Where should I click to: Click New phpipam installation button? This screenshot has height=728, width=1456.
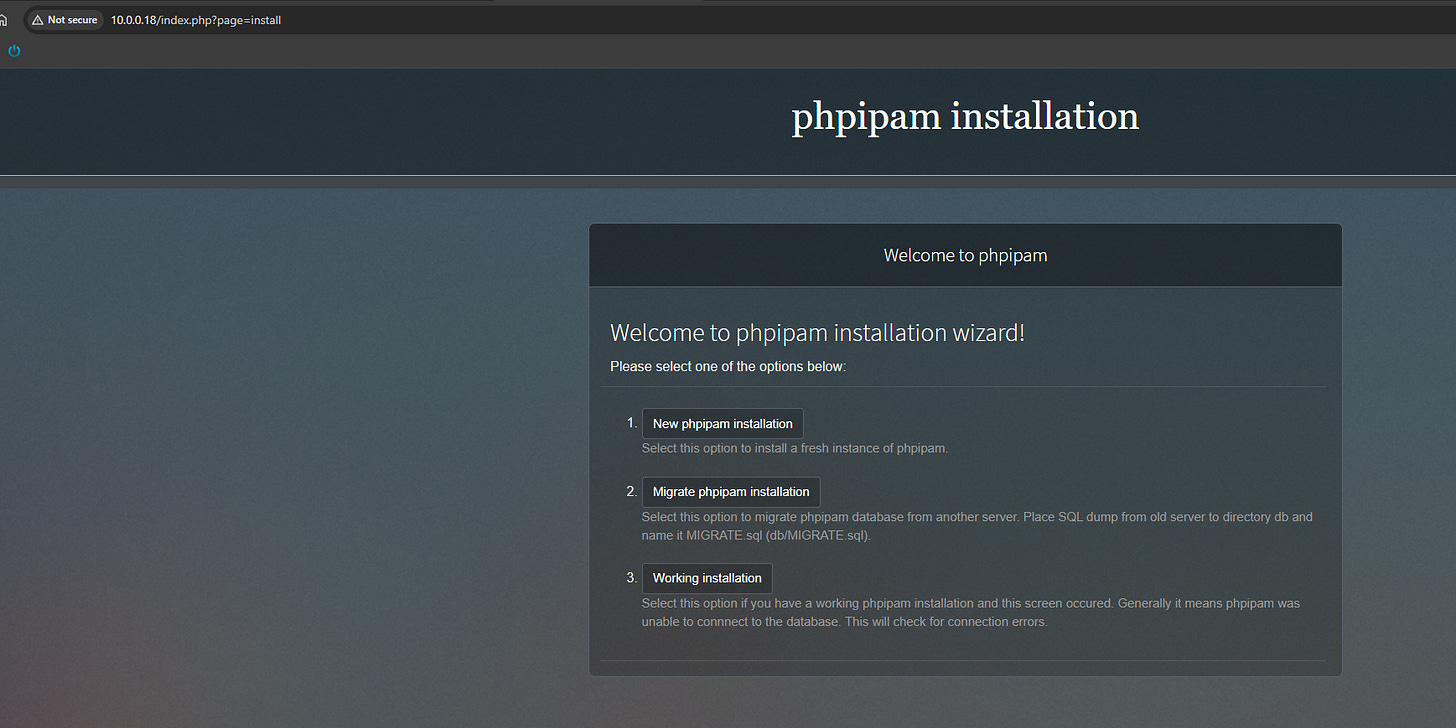coord(722,424)
